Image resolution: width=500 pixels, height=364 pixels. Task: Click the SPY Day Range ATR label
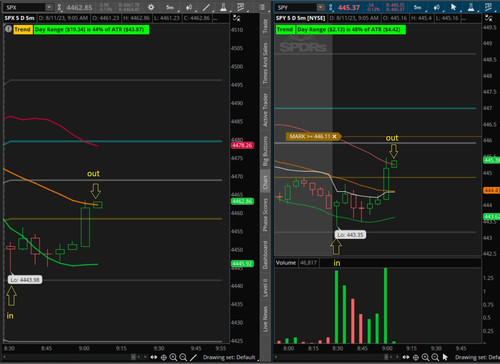click(x=351, y=30)
